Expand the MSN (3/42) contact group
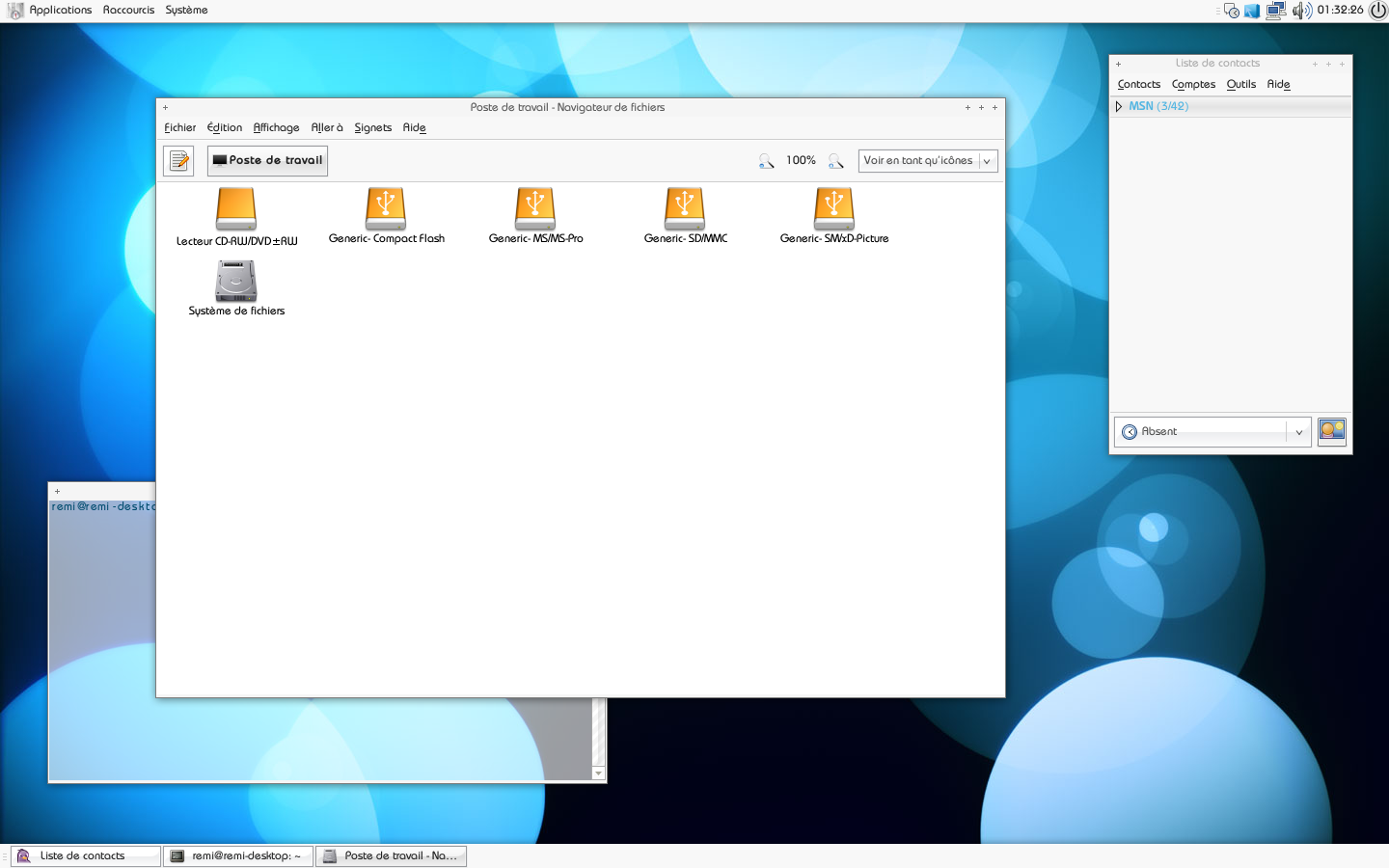Image resolution: width=1389 pixels, height=868 pixels. click(x=1119, y=106)
